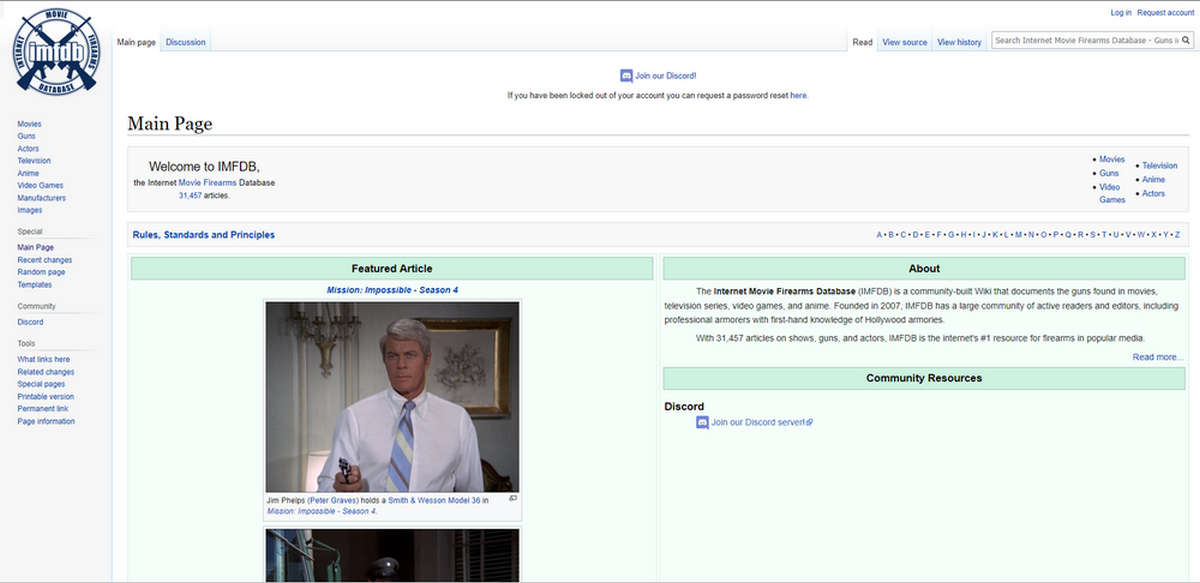
Task: Open Rules, Standards and Principles link
Action: click(x=203, y=235)
